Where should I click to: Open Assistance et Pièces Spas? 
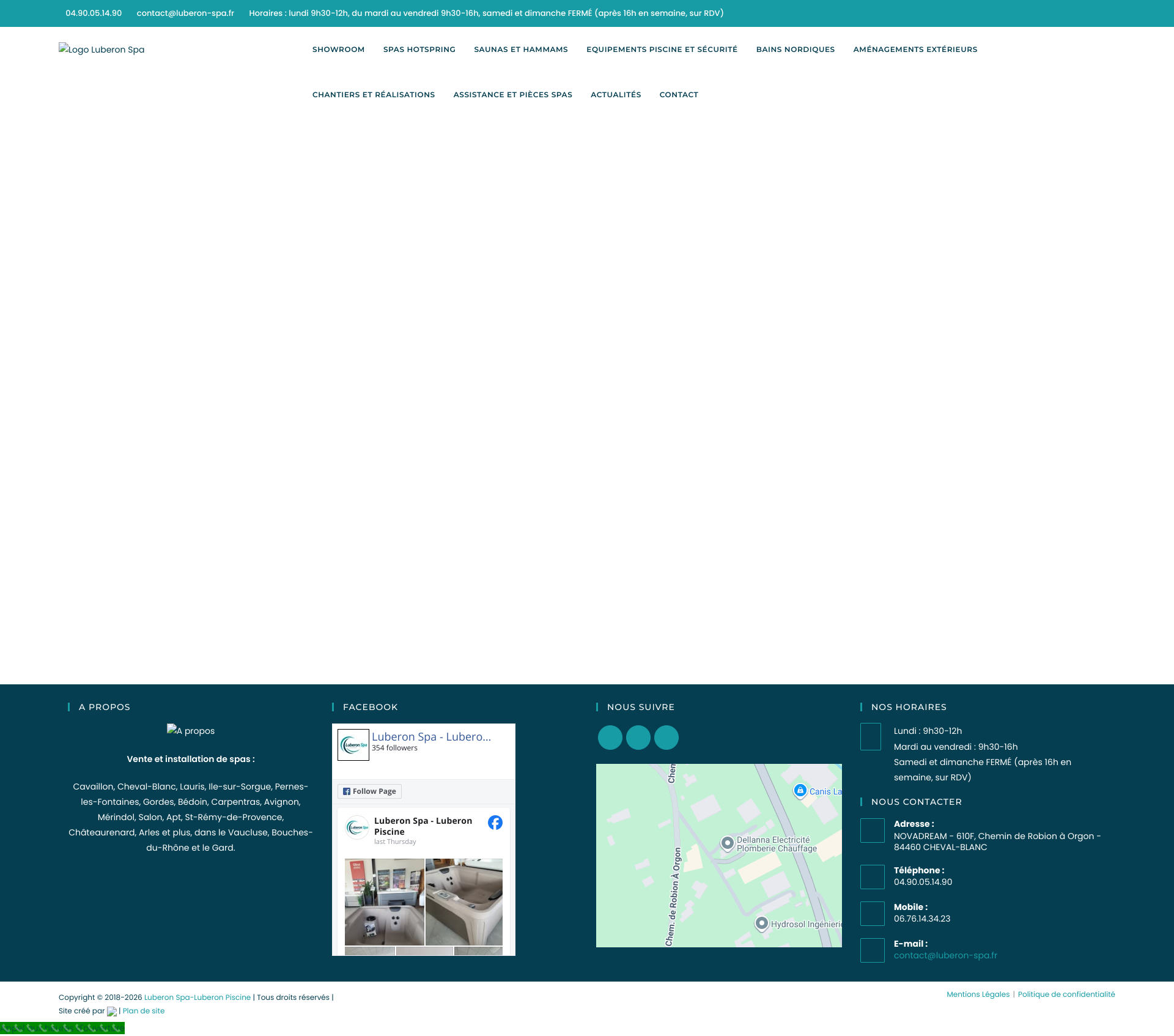[513, 95]
